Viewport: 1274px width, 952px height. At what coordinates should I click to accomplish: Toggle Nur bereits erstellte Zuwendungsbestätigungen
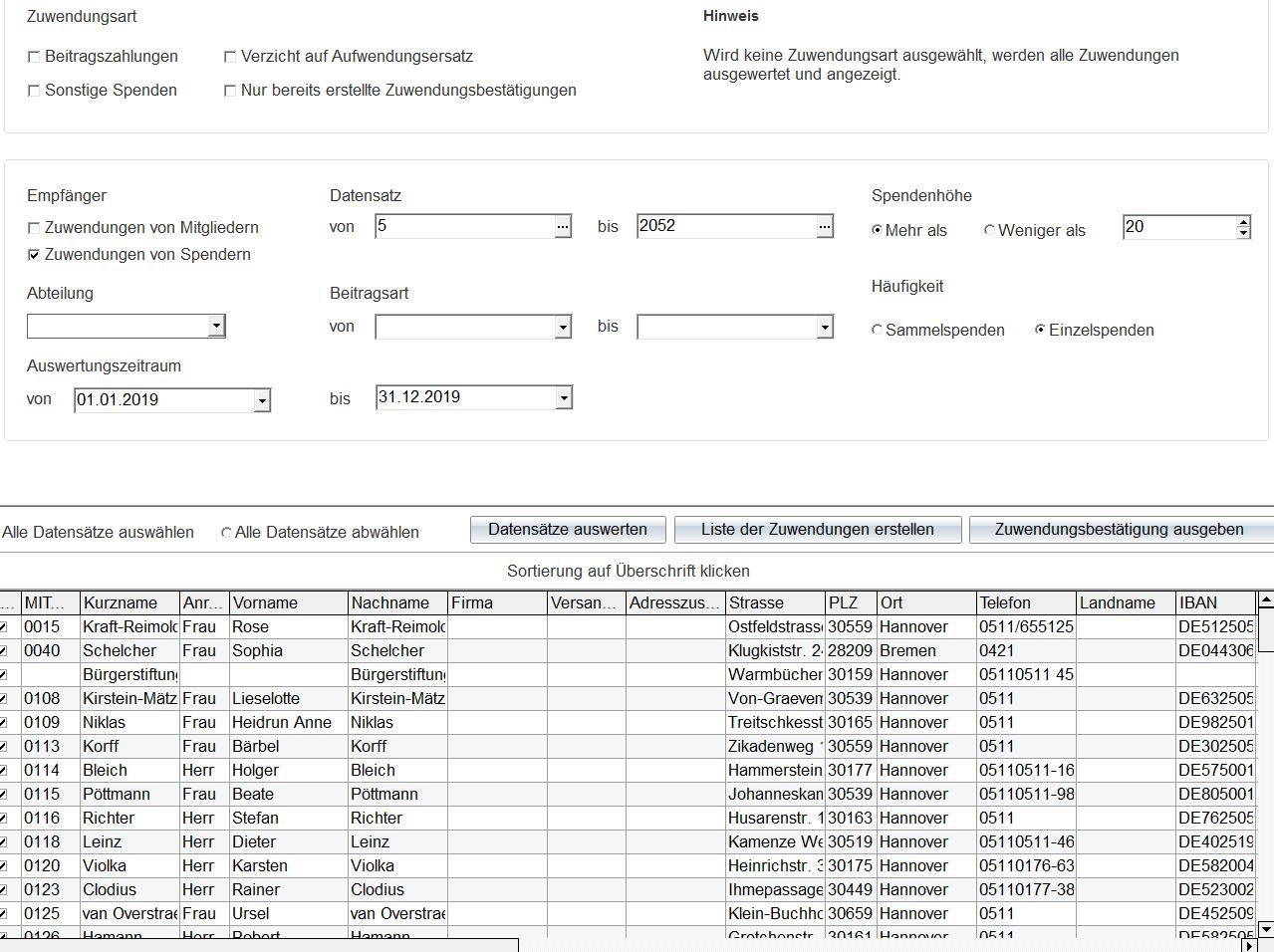coord(230,92)
